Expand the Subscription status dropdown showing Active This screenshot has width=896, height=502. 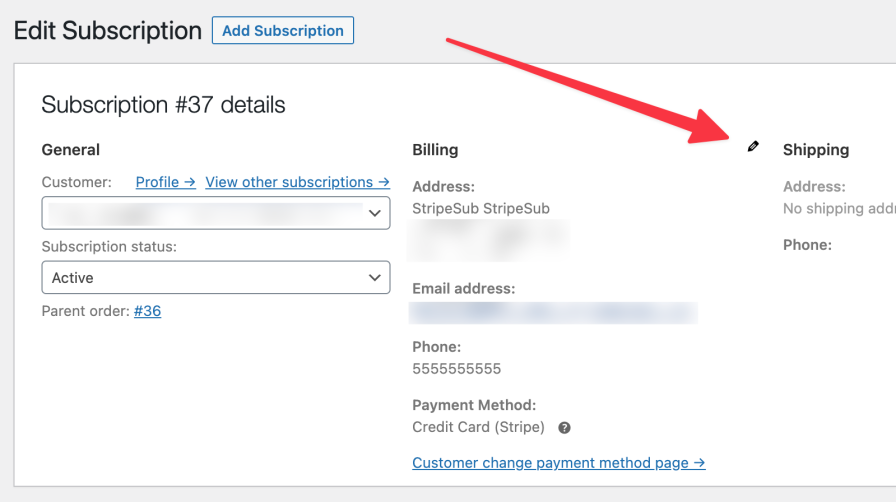click(216, 278)
